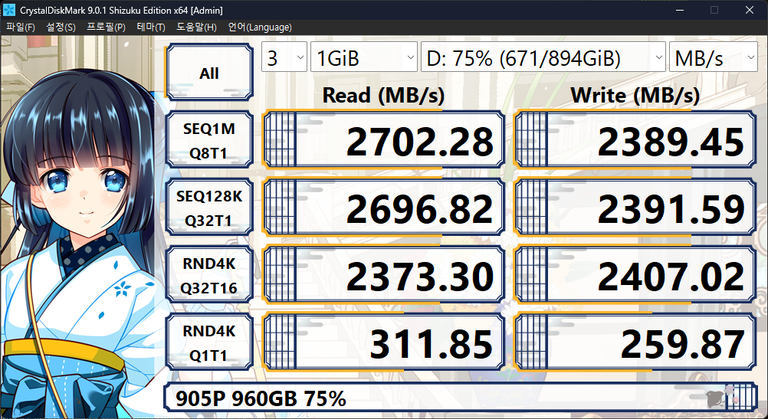Open the drive dropdown showing D: 75%
The width and height of the screenshot is (768, 419).
[x=543, y=57]
